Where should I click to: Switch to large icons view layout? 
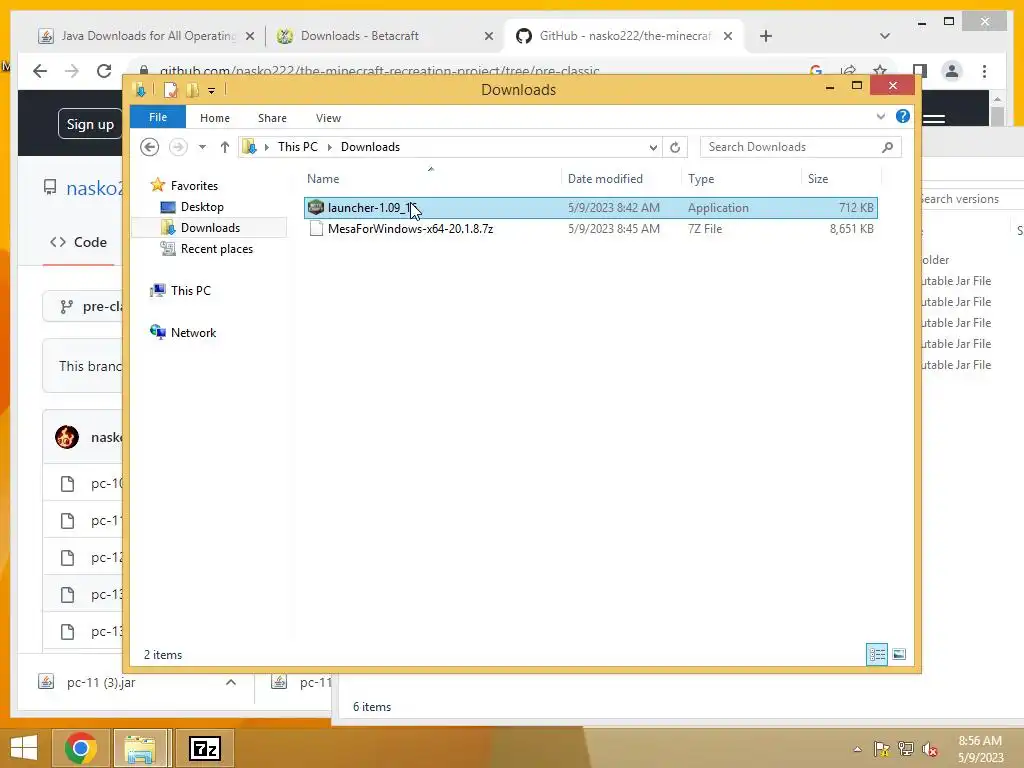(x=899, y=654)
